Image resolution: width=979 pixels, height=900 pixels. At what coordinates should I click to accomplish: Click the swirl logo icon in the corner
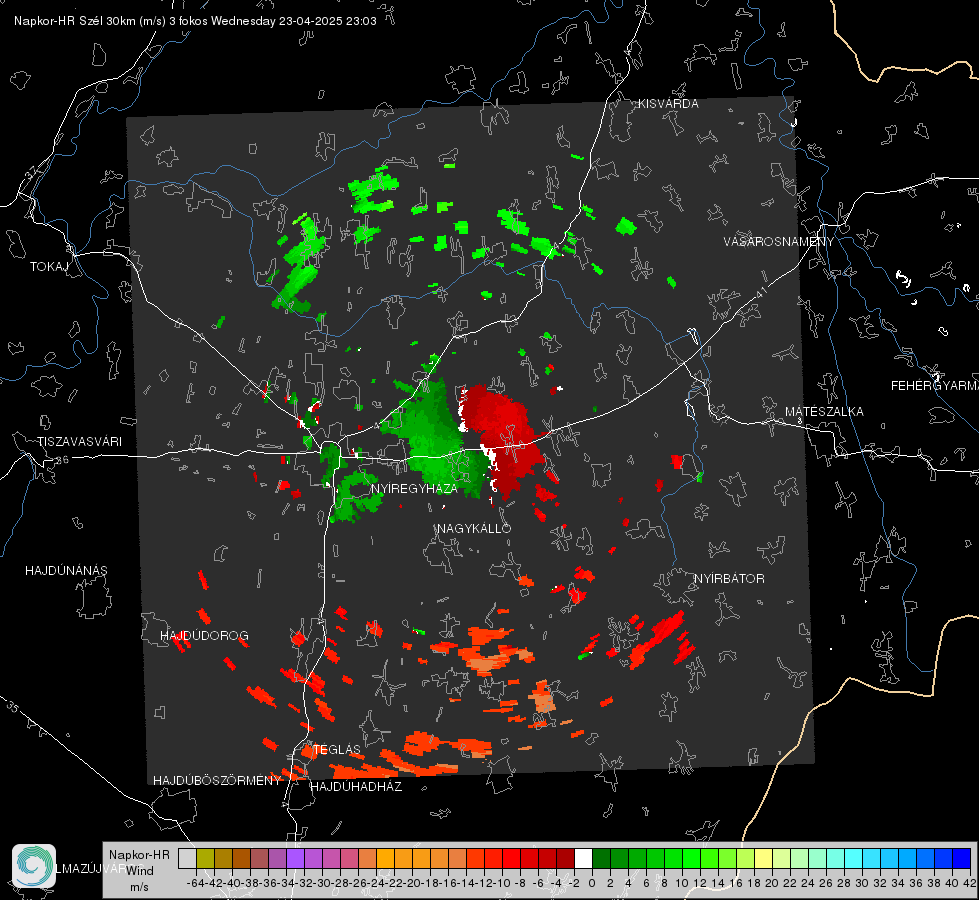click(x=34, y=866)
